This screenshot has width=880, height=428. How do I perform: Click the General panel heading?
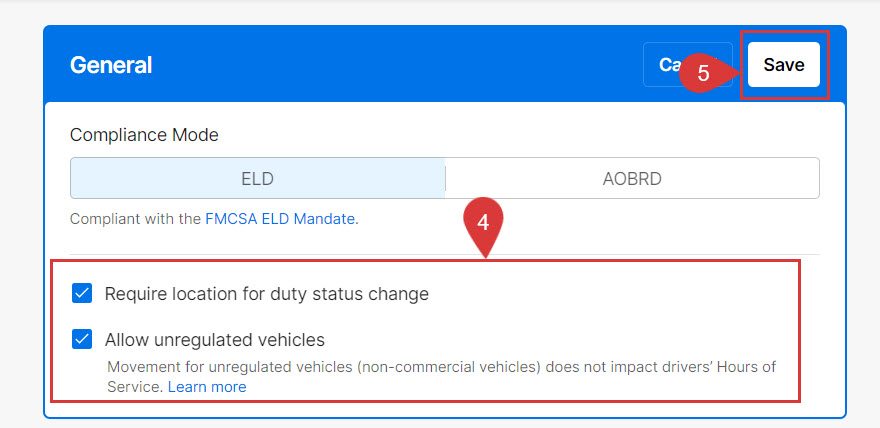coord(111,65)
